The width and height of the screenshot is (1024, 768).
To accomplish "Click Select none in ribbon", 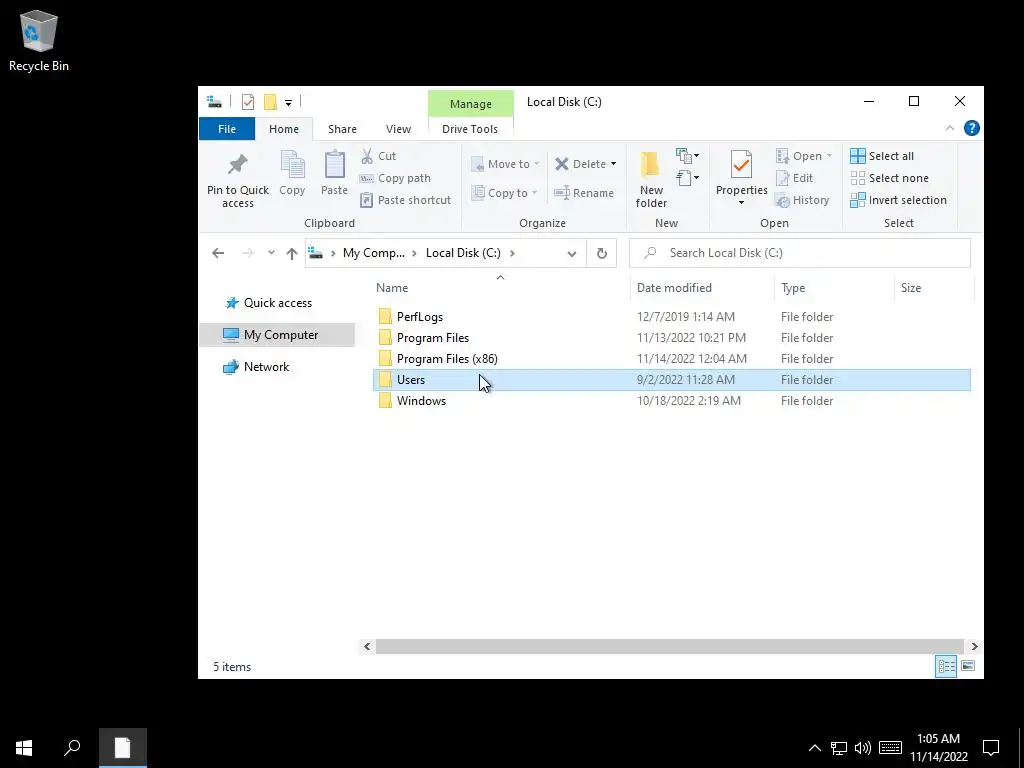I will click(889, 178).
